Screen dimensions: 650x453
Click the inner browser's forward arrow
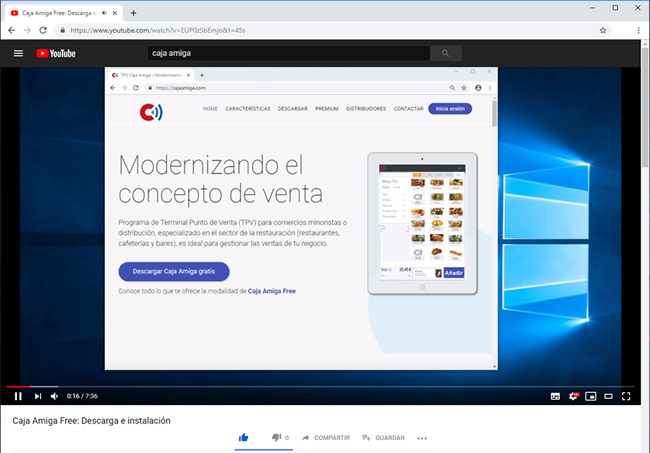pyautogui.click(x=124, y=88)
